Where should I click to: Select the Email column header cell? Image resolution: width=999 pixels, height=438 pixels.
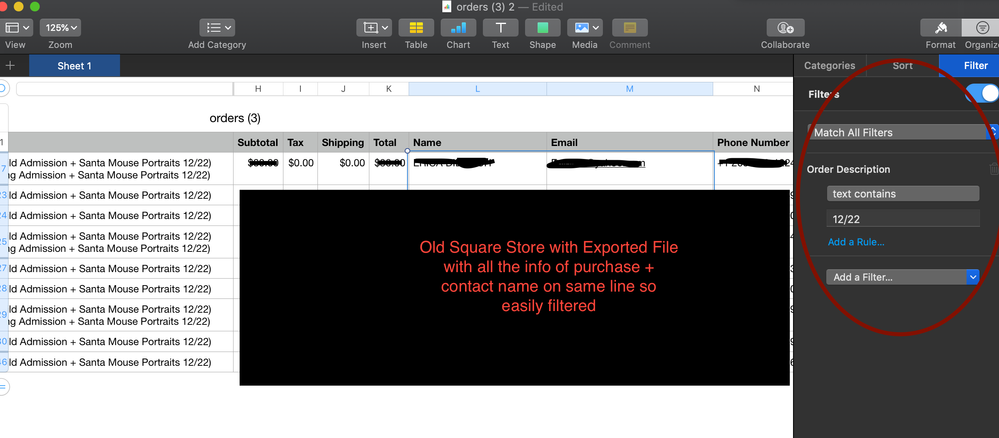[x=629, y=142]
